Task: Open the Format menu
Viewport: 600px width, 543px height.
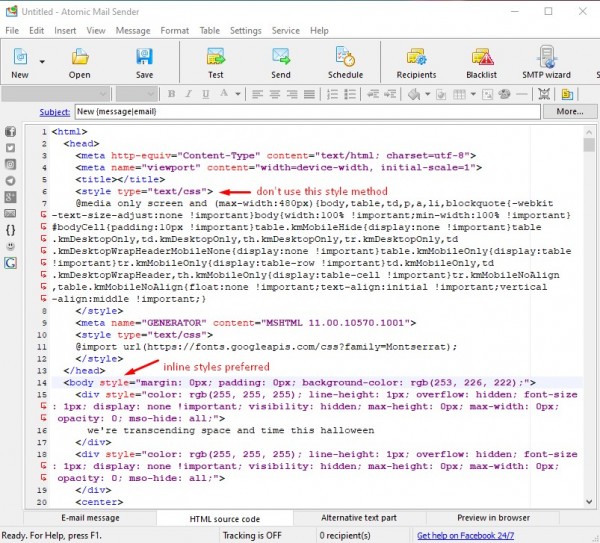Action: (x=174, y=31)
